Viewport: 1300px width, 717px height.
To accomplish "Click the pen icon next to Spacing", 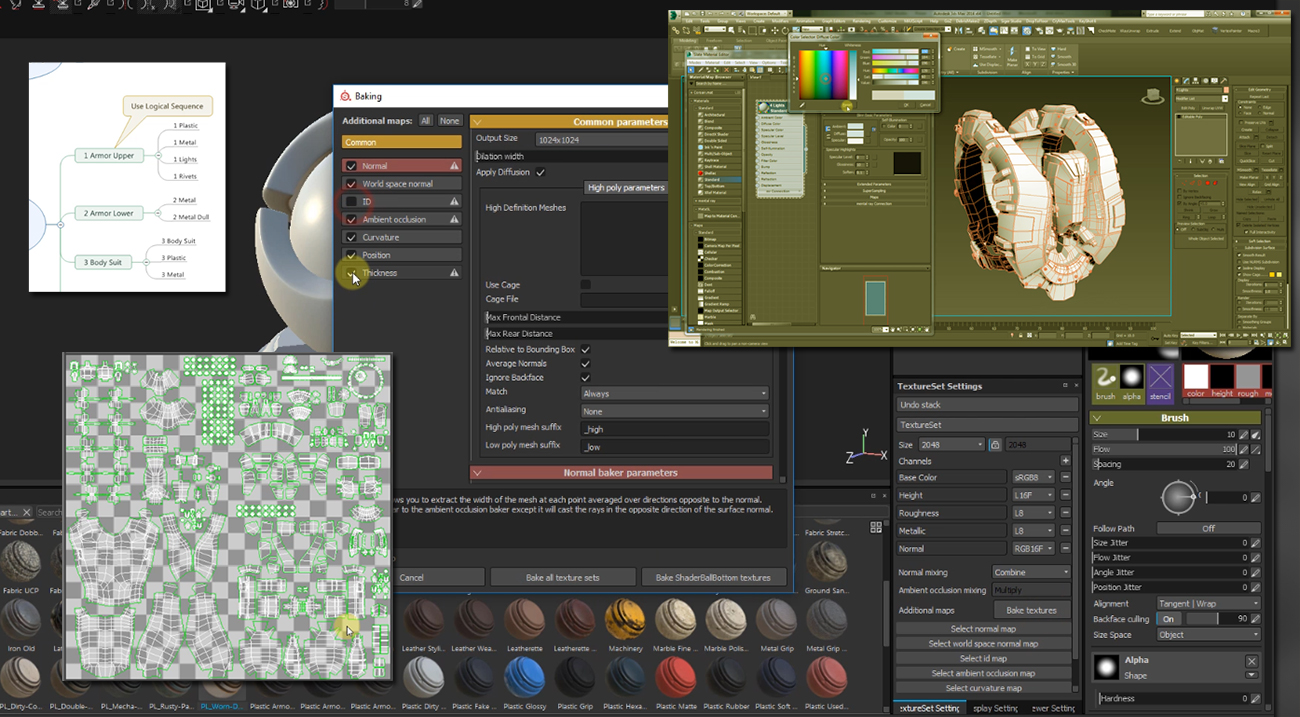I will pos(1244,465).
